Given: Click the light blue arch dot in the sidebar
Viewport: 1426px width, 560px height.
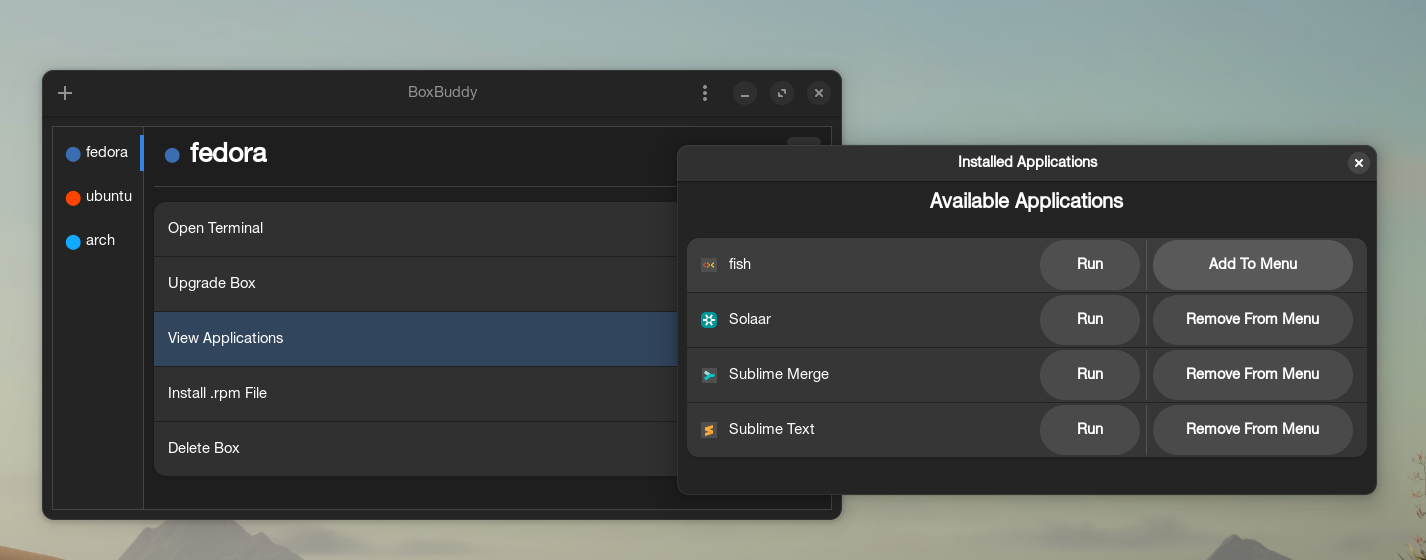Looking at the screenshot, I should tap(73, 242).
